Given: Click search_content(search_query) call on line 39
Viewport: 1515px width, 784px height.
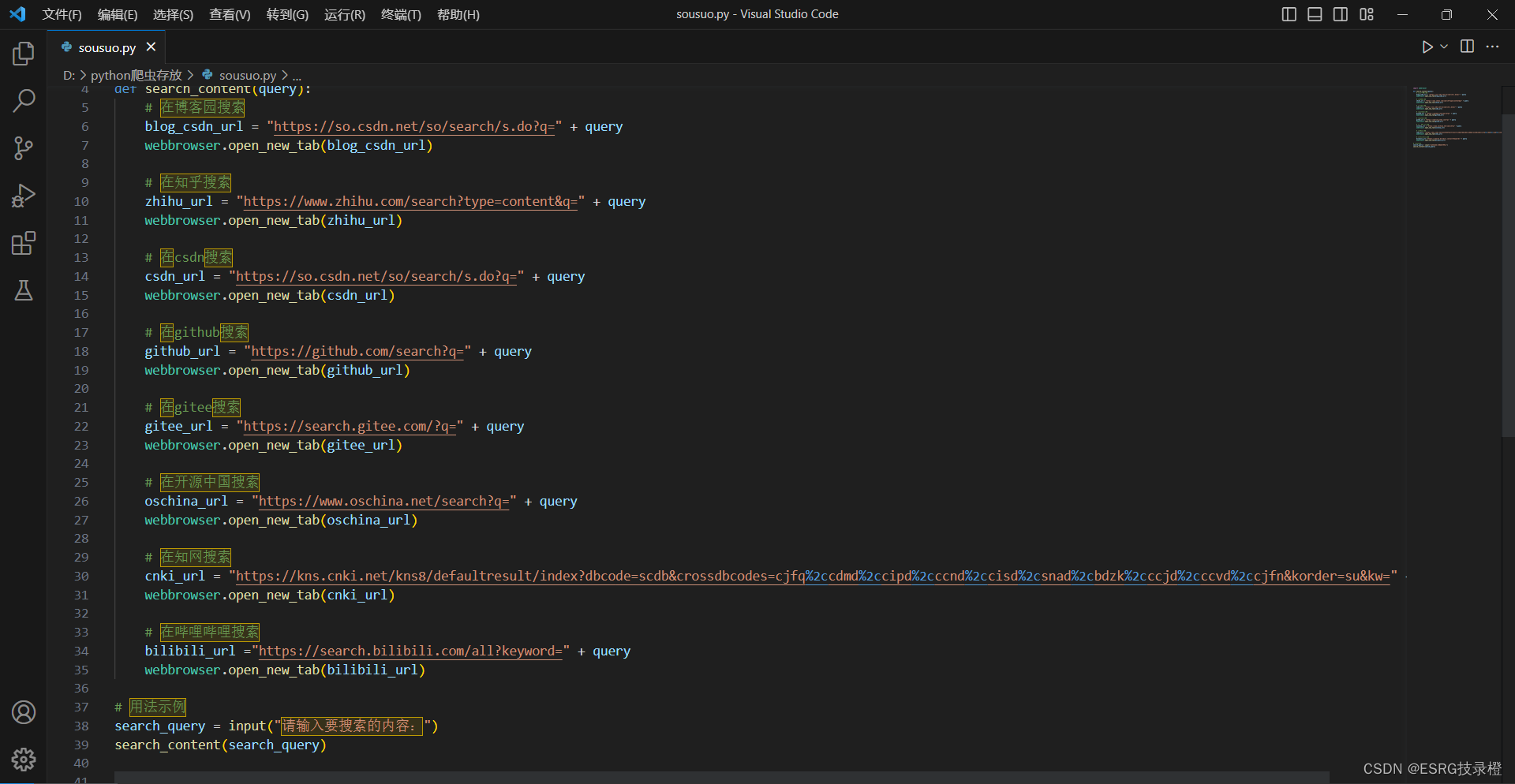Looking at the screenshot, I should pyautogui.click(x=220, y=745).
